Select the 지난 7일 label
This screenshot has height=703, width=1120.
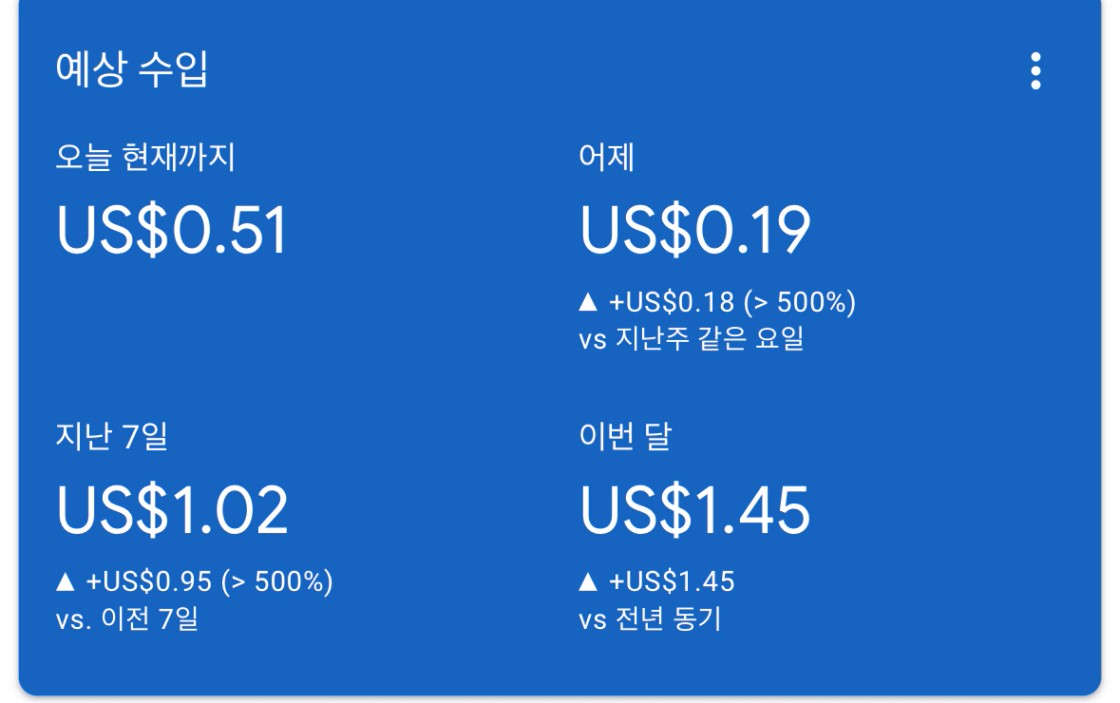112,437
